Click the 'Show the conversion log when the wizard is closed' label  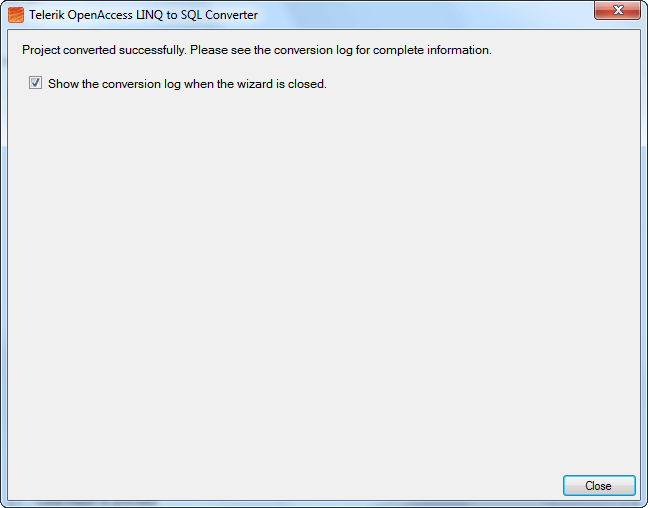click(187, 84)
